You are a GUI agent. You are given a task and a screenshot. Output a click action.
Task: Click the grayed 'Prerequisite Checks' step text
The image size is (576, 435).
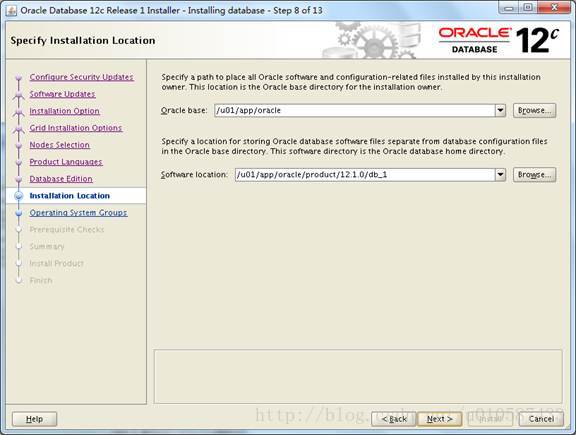point(67,230)
